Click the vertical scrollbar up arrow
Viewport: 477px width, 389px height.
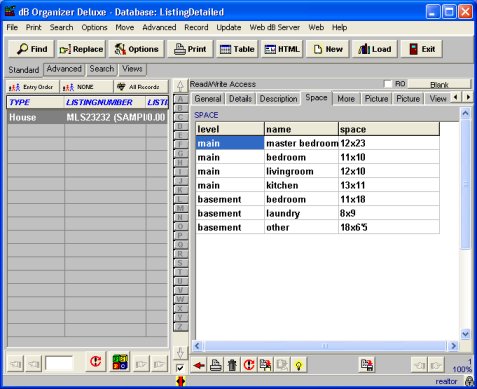(465, 114)
